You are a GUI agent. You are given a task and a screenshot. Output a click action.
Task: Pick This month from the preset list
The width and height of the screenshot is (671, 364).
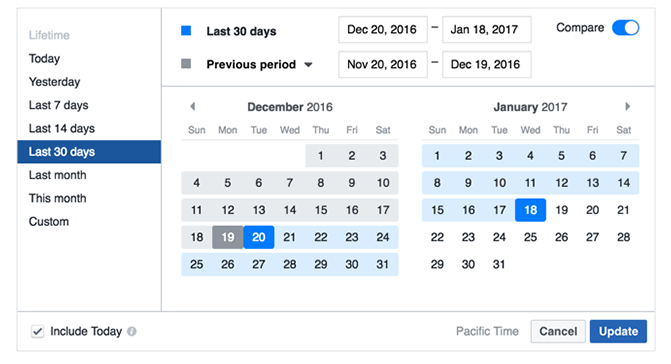click(58, 198)
